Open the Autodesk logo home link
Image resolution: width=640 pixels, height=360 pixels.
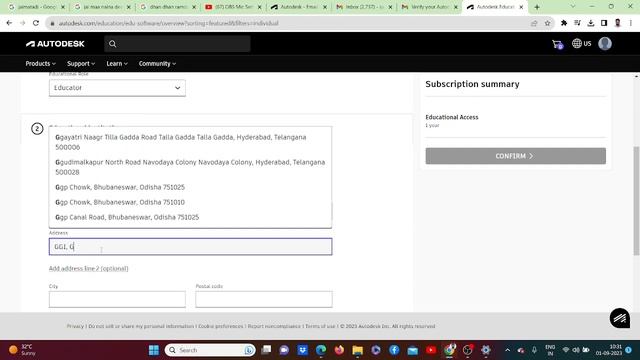click(55, 44)
